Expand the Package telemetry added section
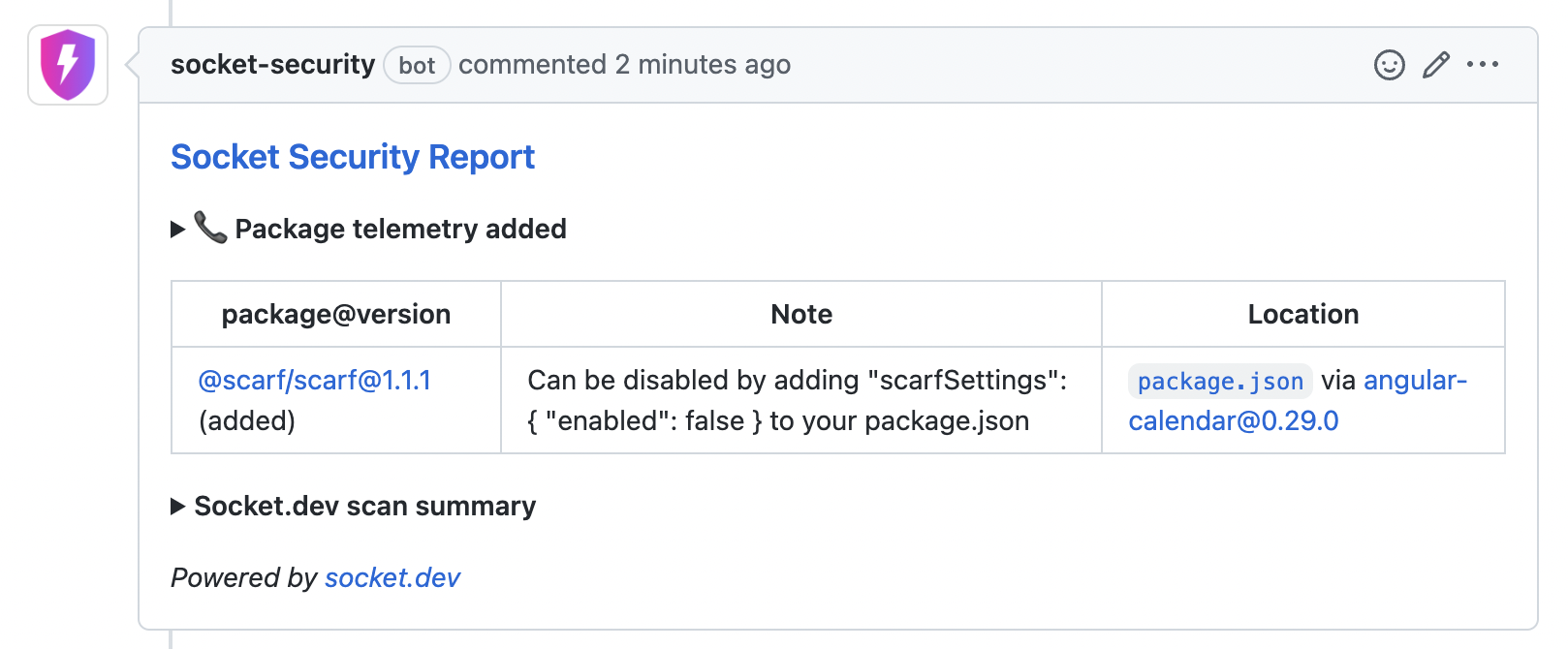This screenshot has height=649, width=1568. tap(178, 230)
